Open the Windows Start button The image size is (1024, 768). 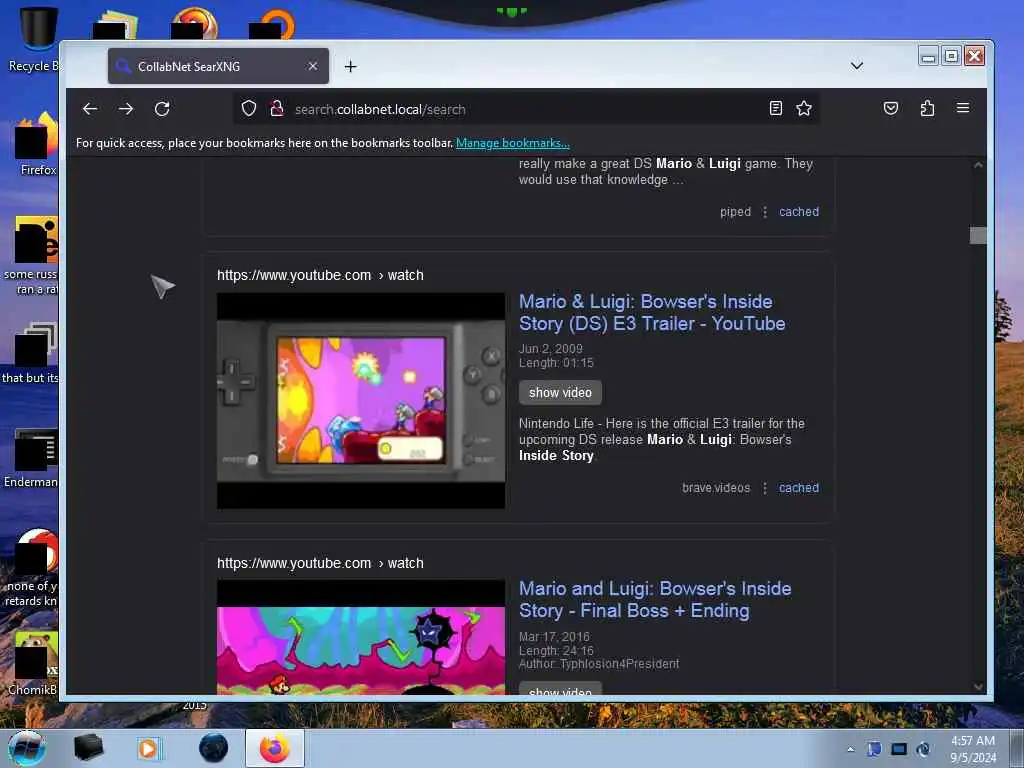pyautogui.click(x=26, y=748)
